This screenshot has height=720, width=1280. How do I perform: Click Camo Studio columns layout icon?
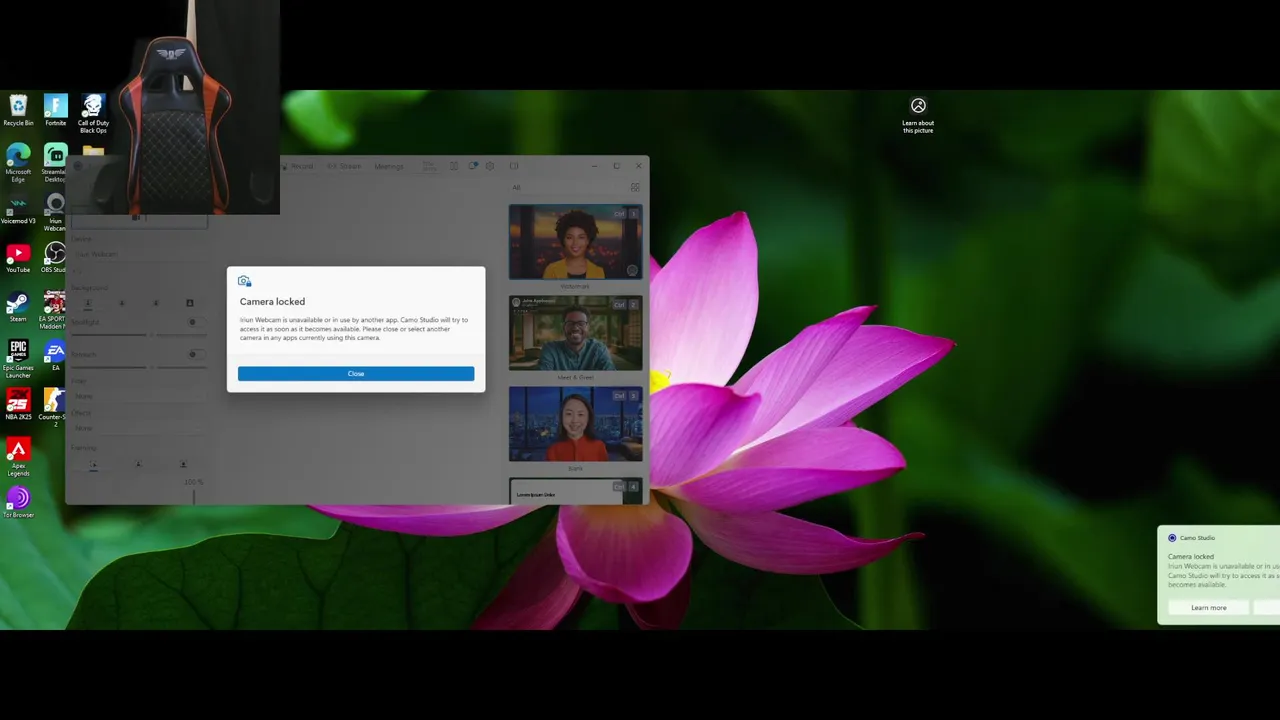click(x=453, y=166)
